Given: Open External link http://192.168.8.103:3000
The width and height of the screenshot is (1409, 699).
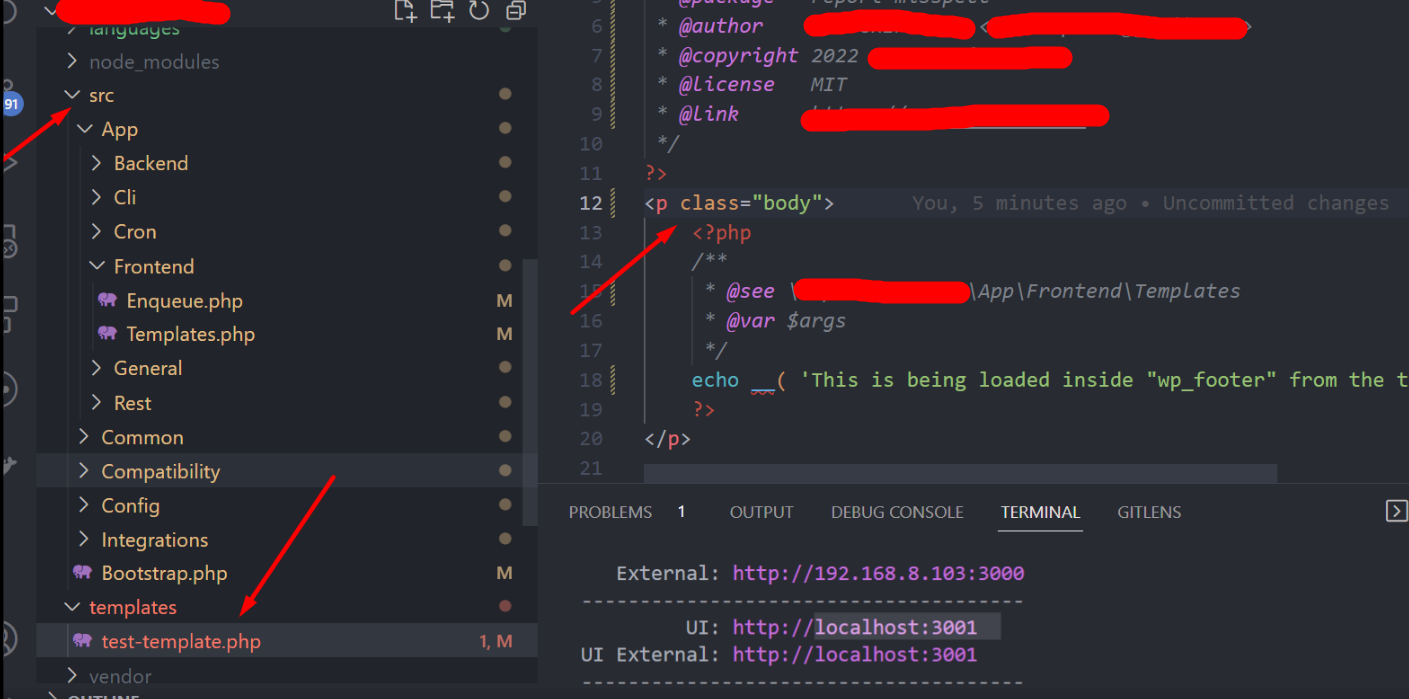Looking at the screenshot, I should [878, 573].
